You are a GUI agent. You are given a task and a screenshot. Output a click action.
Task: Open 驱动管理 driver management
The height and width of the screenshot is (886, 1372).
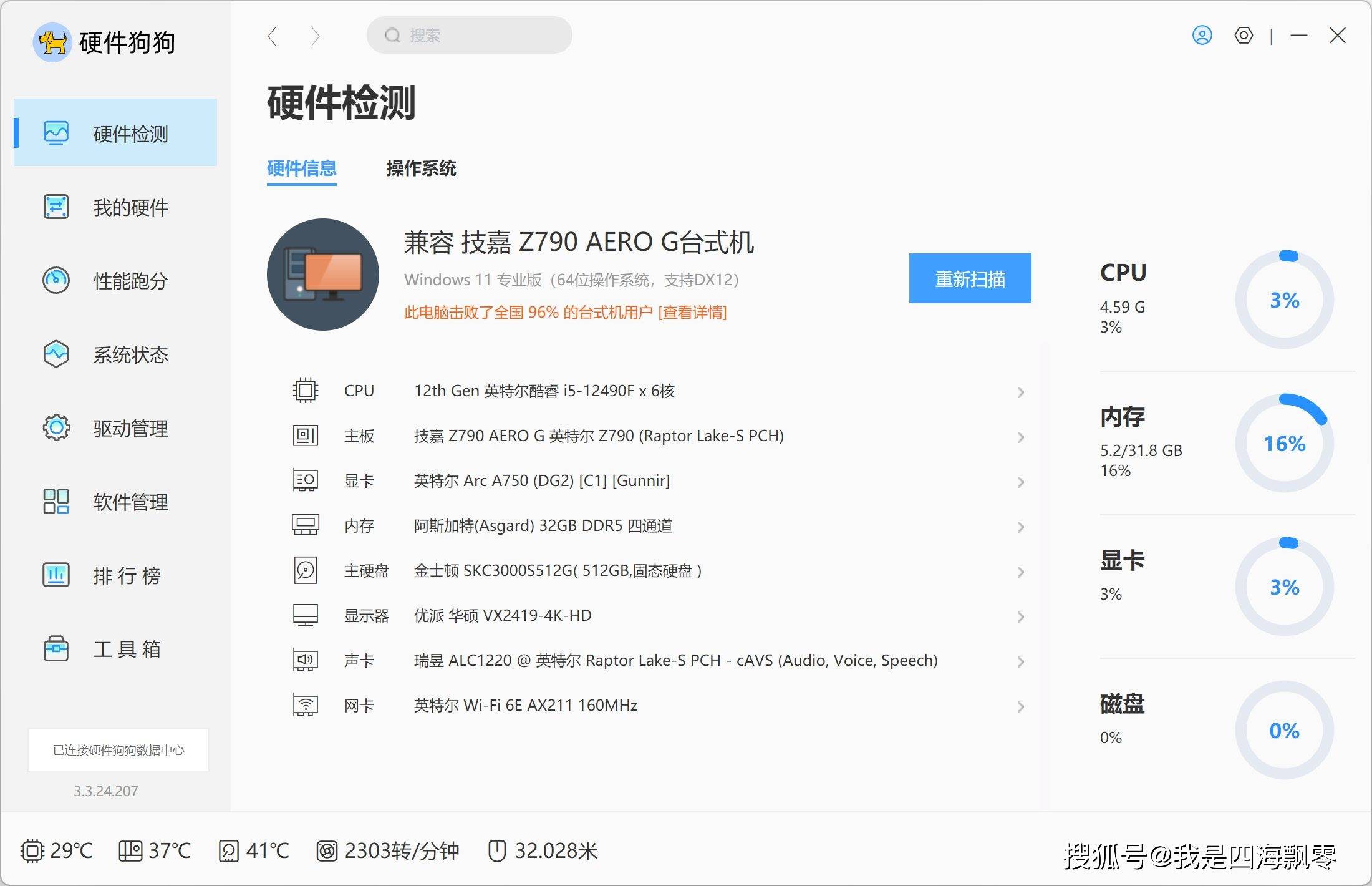point(115,427)
